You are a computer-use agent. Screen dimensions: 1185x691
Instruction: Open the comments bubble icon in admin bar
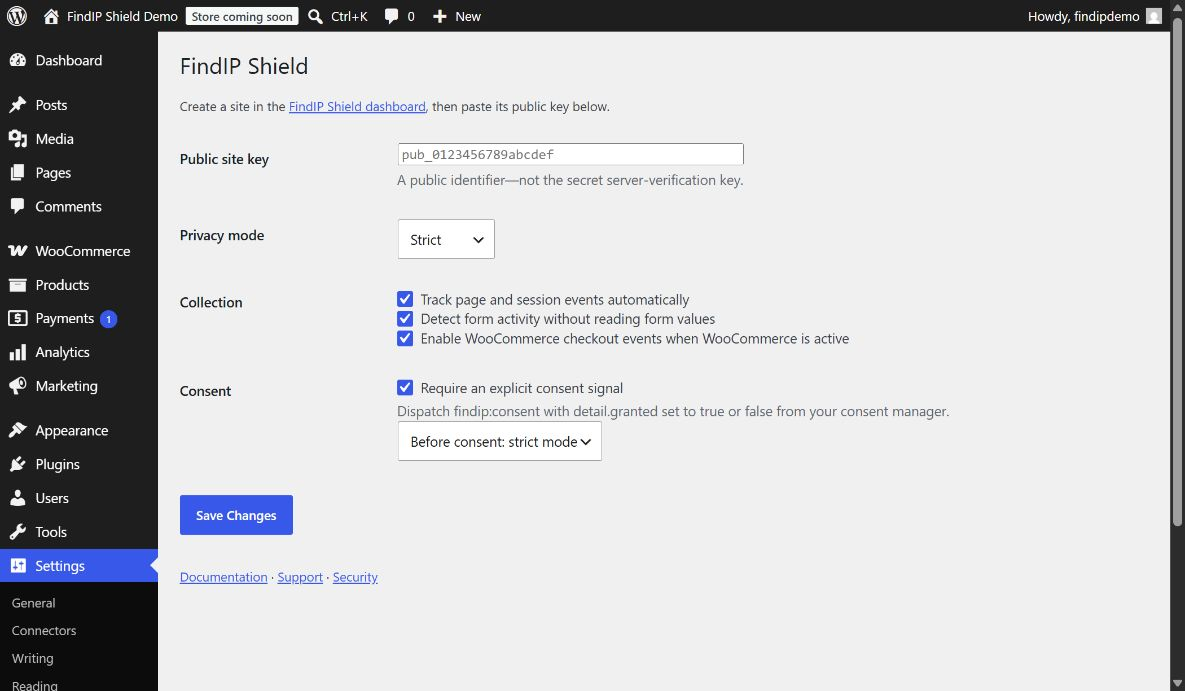click(391, 16)
